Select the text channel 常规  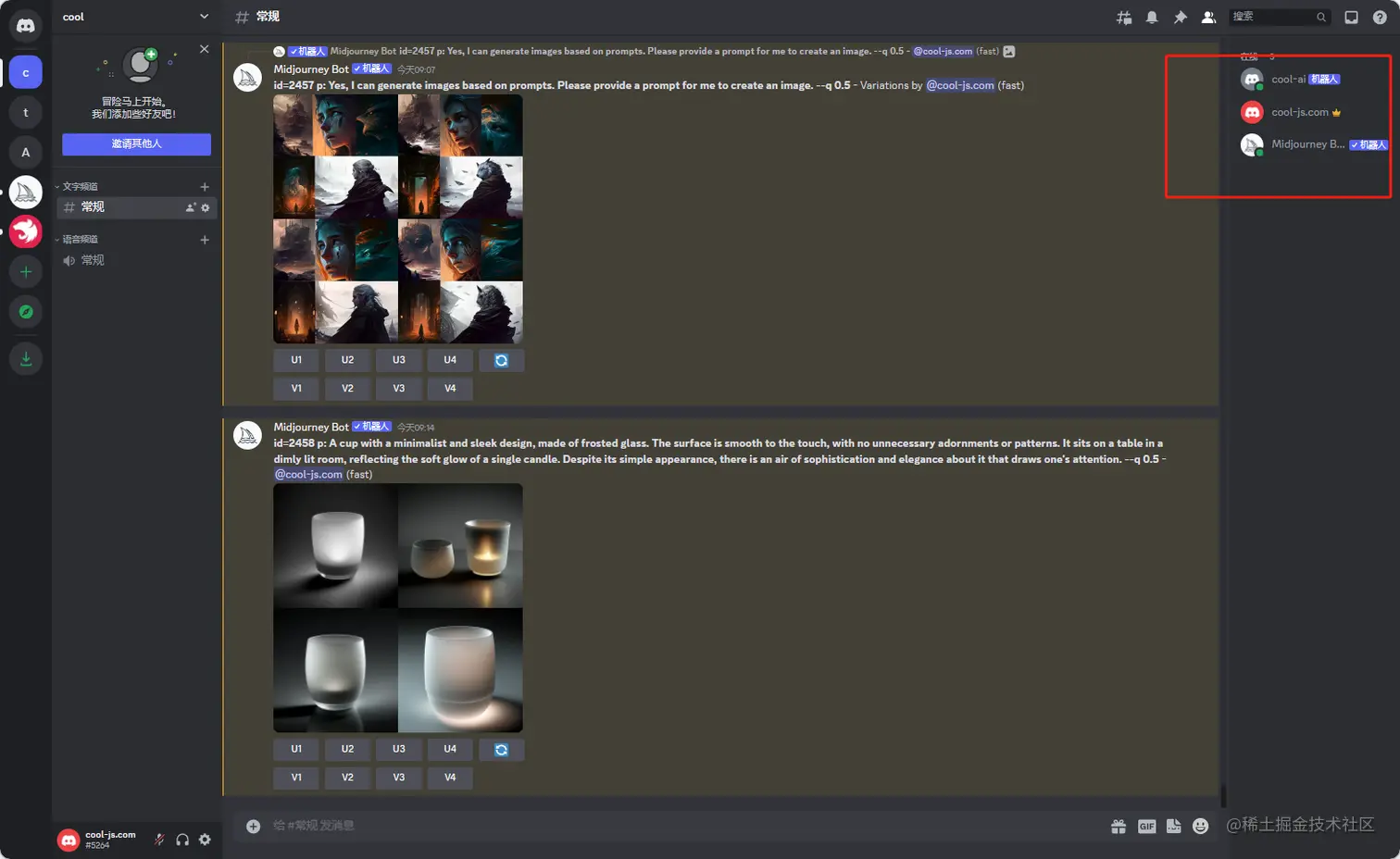(x=137, y=207)
